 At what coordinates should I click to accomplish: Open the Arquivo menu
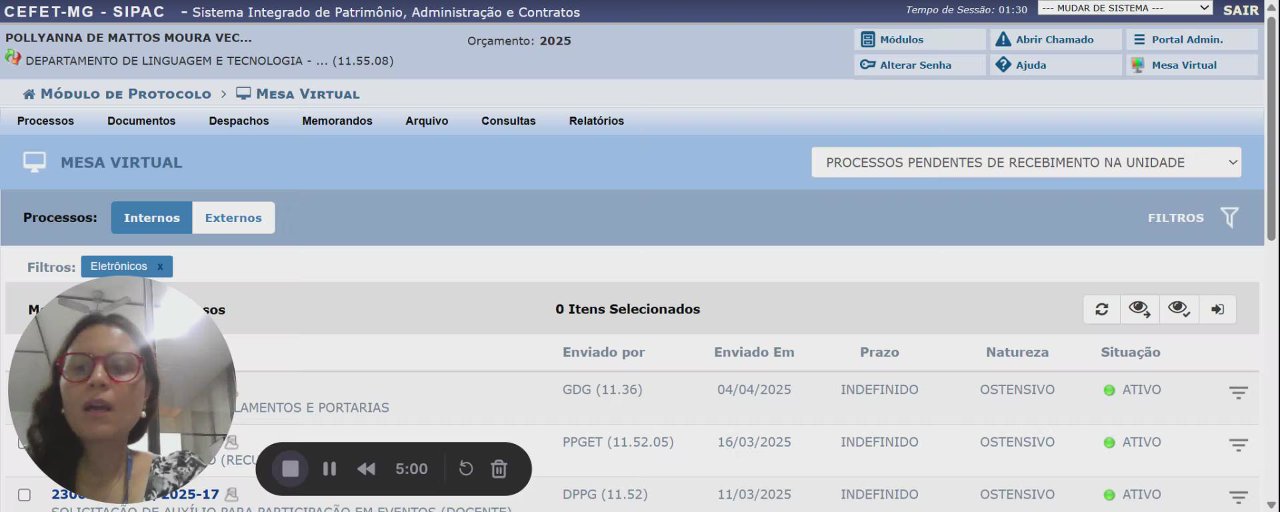tap(427, 121)
